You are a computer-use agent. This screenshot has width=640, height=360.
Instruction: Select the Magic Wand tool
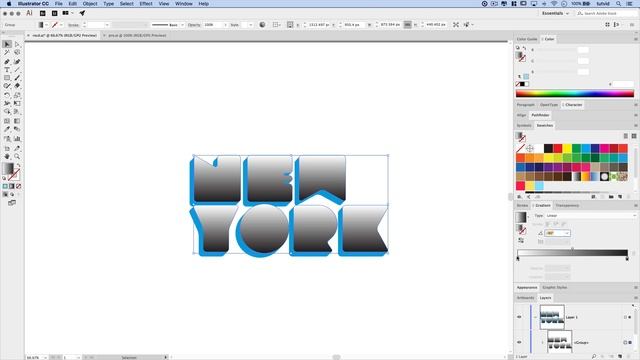[7, 53]
